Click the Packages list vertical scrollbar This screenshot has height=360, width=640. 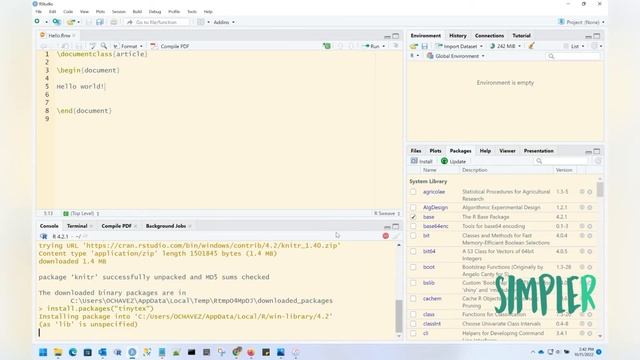(600, 257)
